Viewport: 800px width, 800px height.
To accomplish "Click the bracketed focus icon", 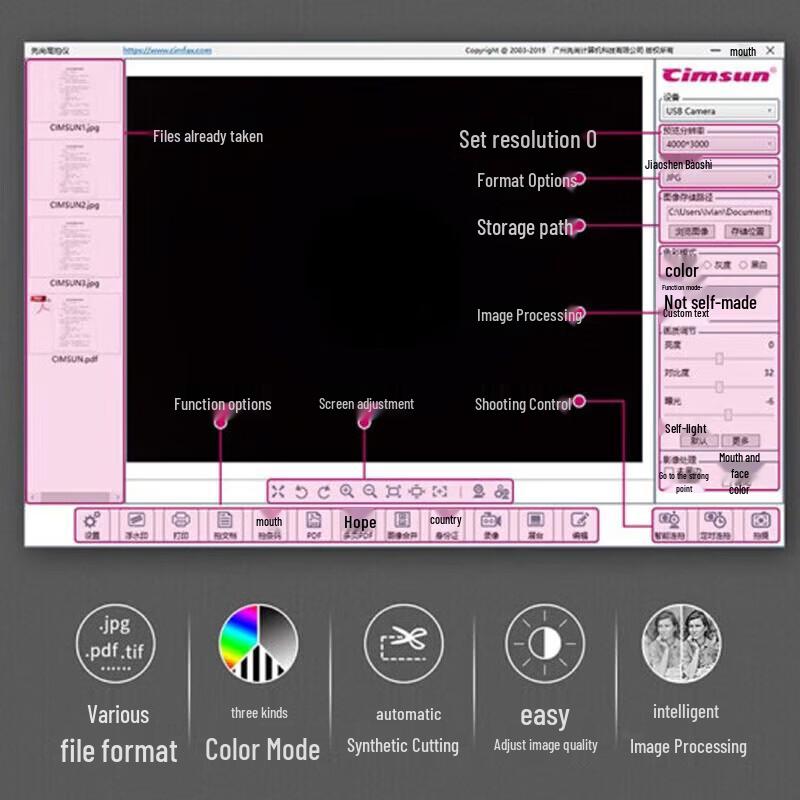I will point(440,491).
